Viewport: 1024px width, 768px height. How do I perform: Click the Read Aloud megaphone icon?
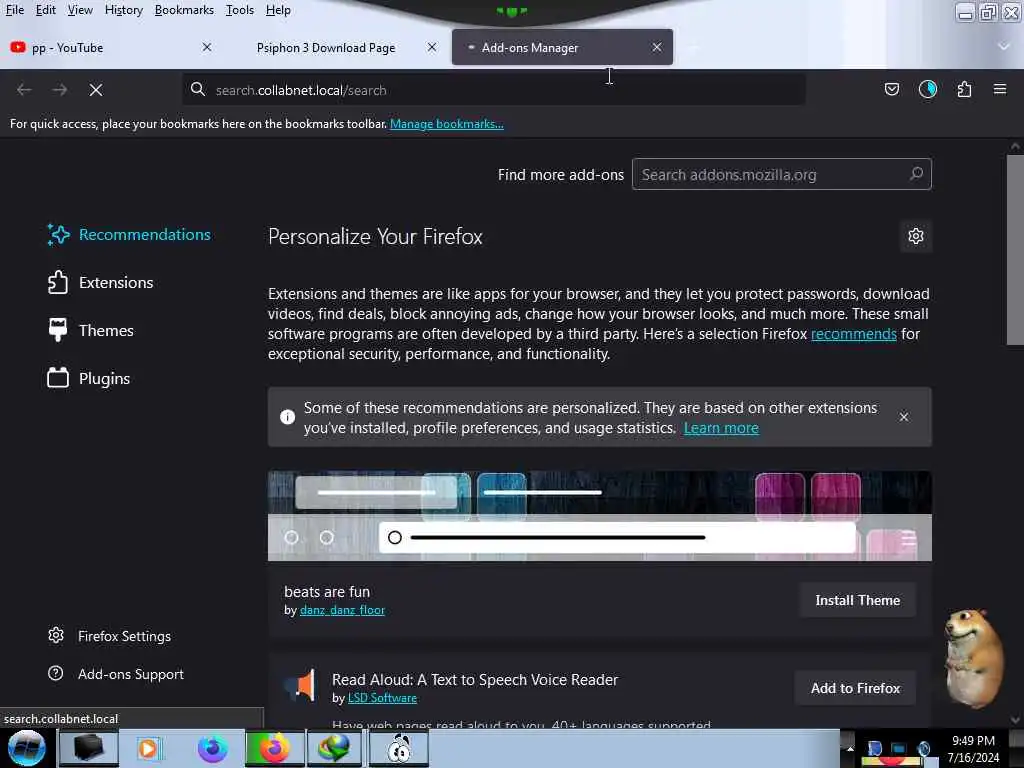[301, 686]
